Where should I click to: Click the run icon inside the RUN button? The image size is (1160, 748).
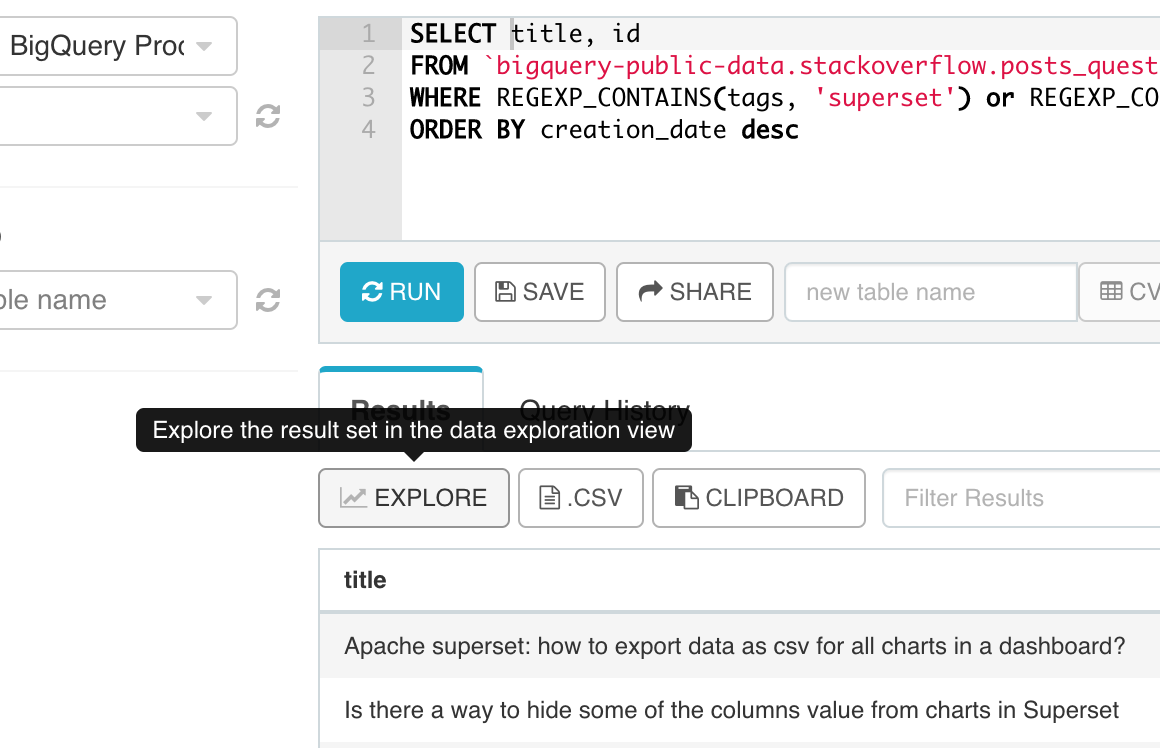373,291
